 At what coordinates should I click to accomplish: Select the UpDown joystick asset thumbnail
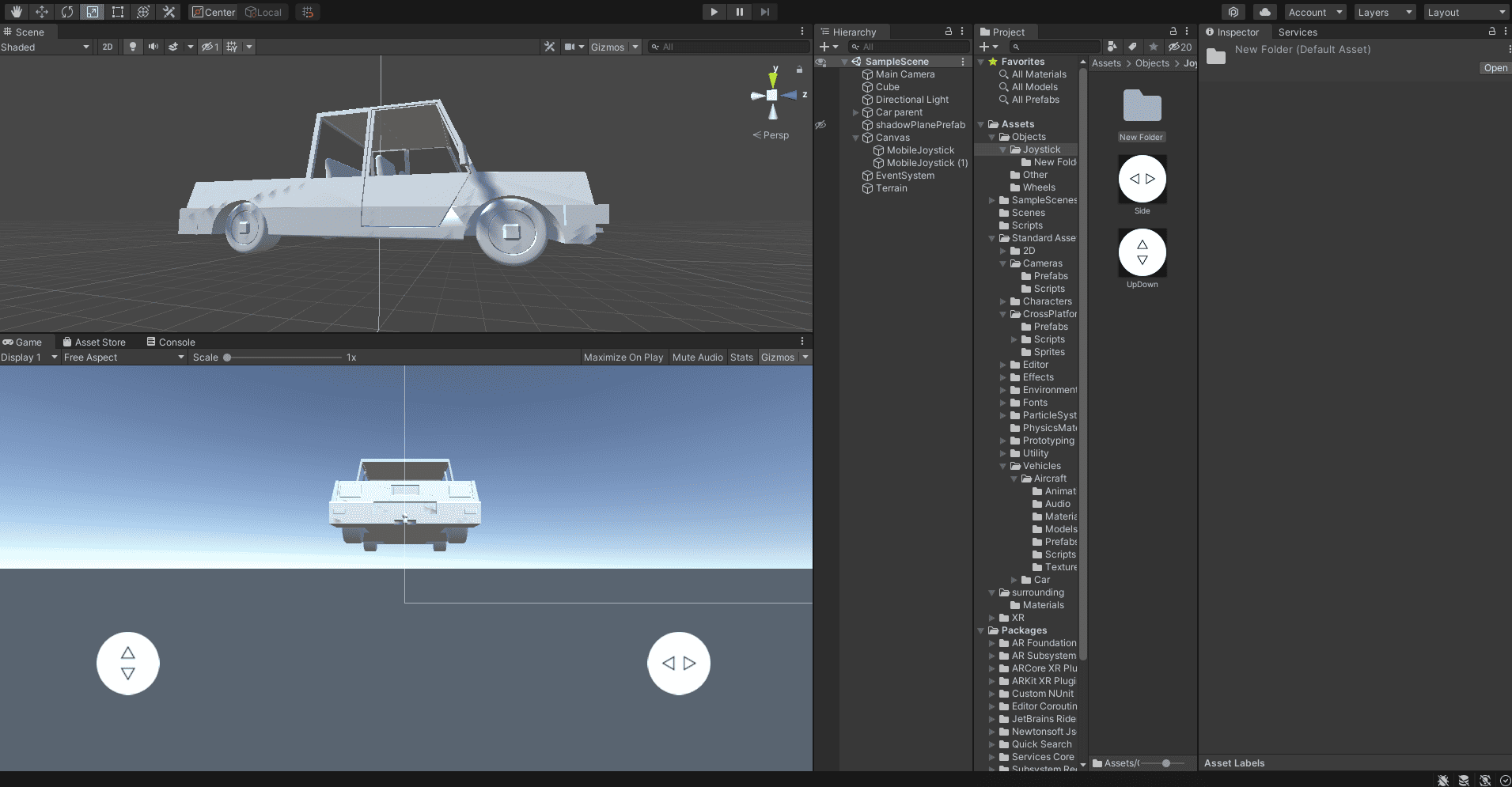coord(1142,253)
